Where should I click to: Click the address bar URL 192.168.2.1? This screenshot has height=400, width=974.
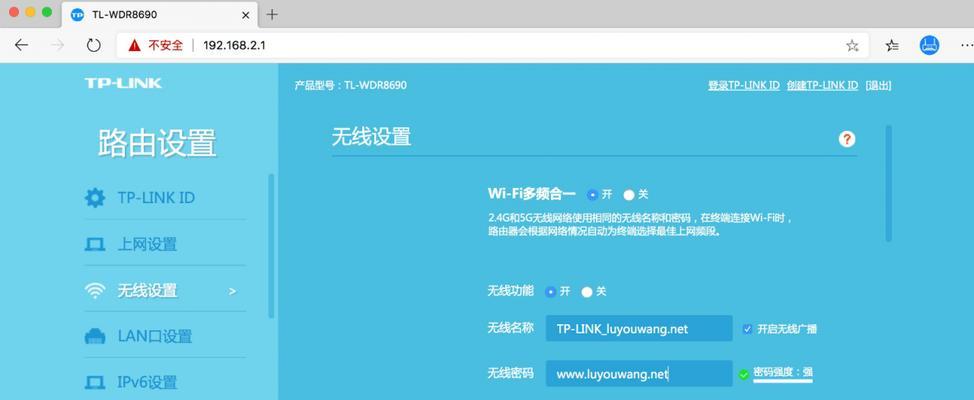pyautogui.click(x=234, y=45)
